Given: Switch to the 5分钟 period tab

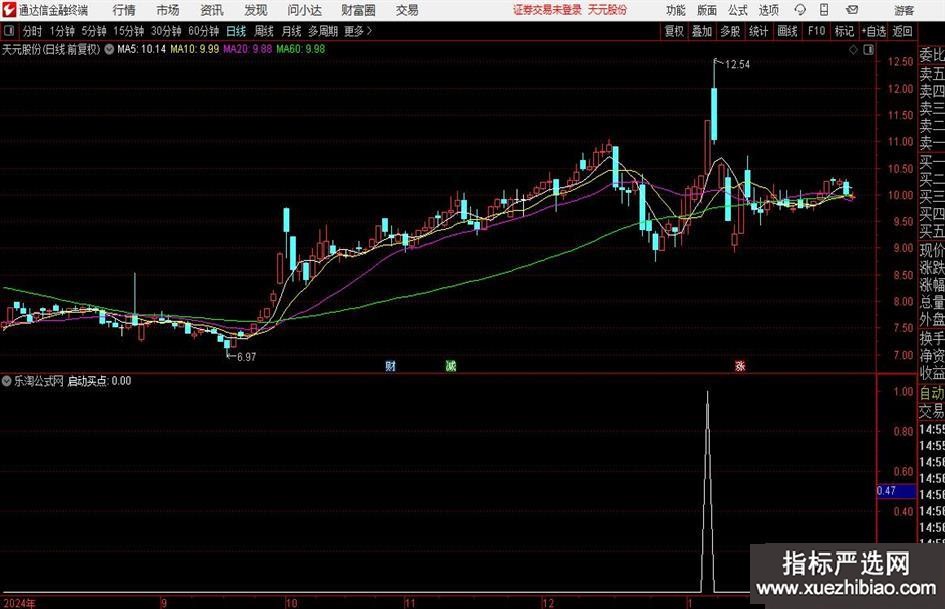Looking at the screenshot, I should tap(94, 31).
